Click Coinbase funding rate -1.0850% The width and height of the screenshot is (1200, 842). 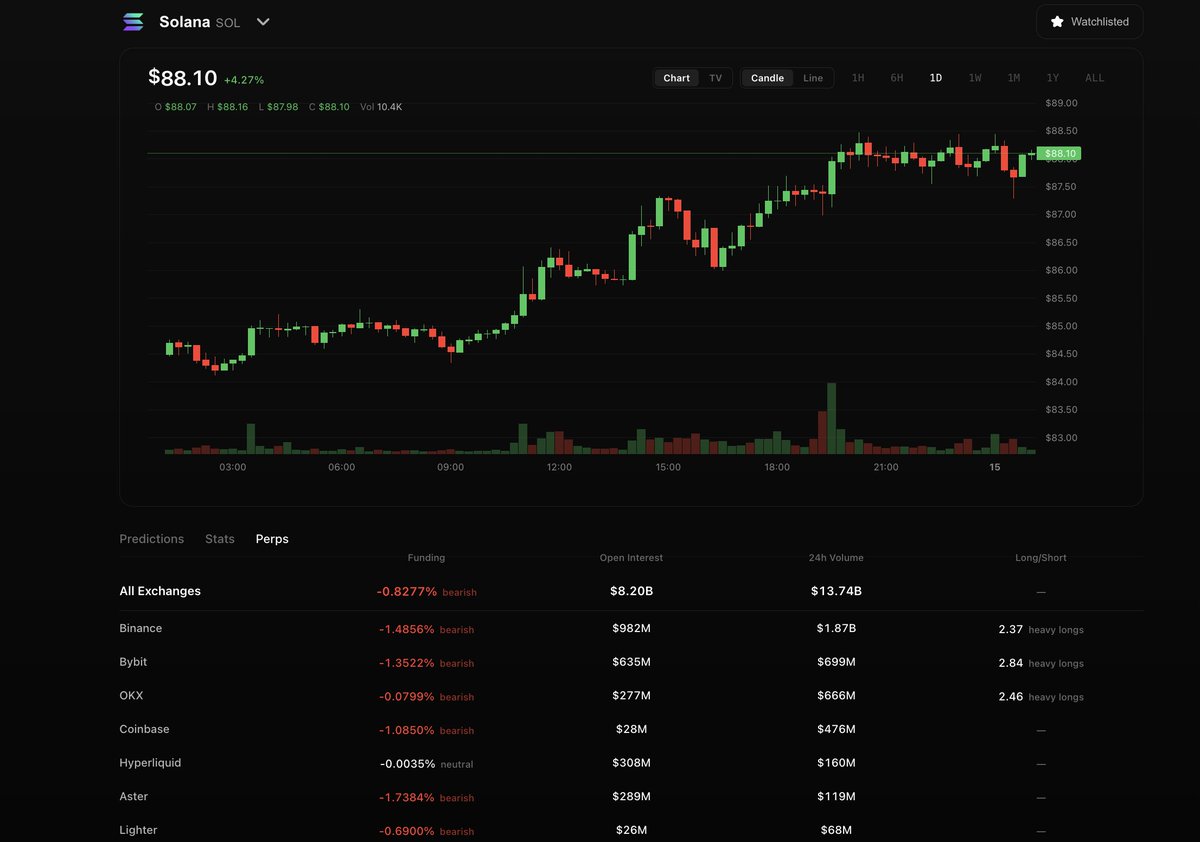tap(407, 730)
